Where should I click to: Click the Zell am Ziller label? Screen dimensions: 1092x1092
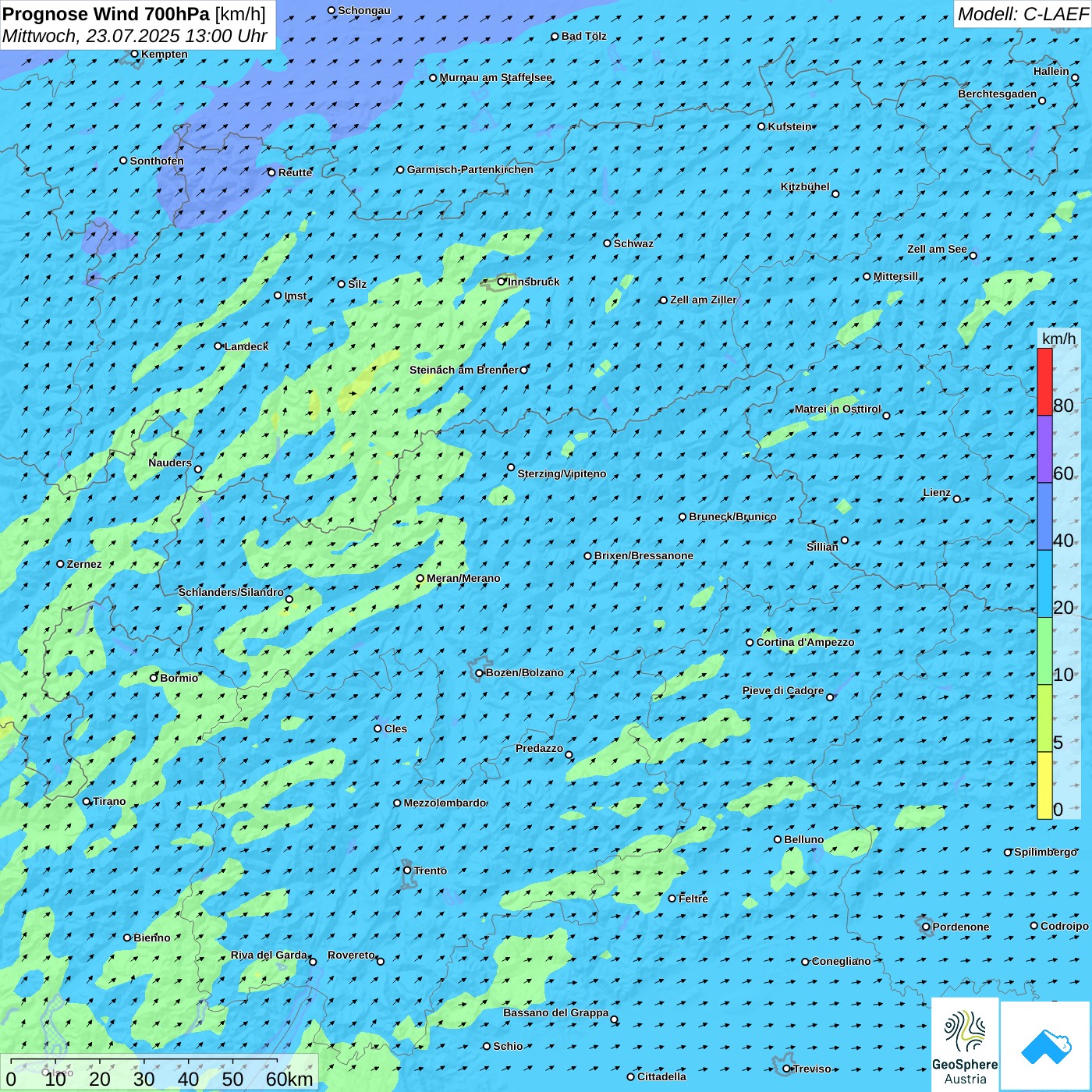click(x=704, y=300)
